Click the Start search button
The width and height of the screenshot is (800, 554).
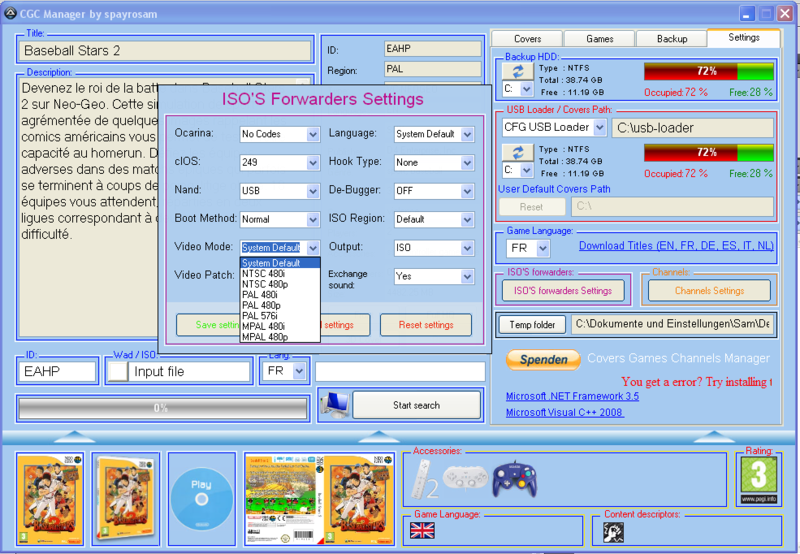point(416,405)
